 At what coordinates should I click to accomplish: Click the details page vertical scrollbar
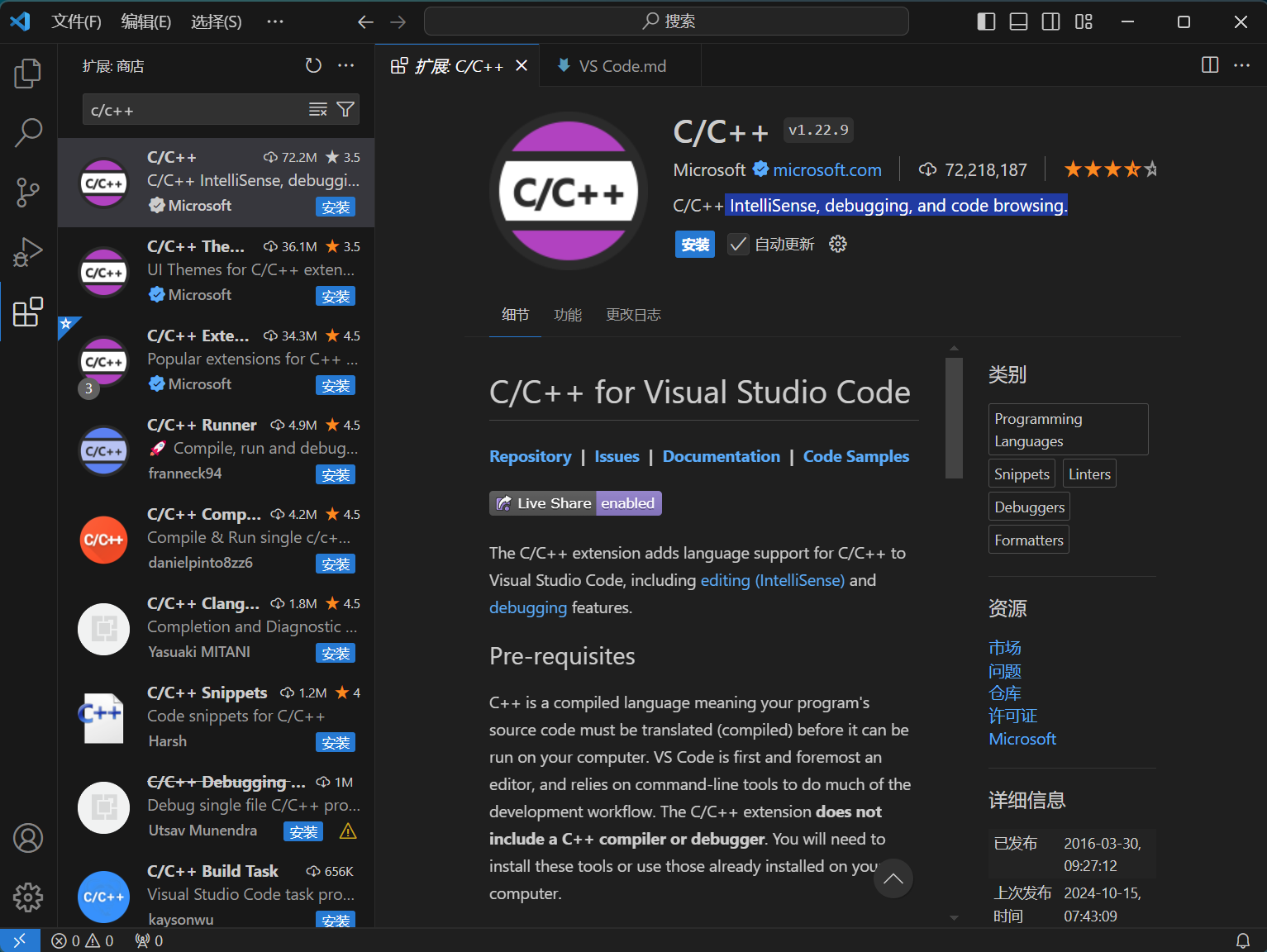coord(954,417)
